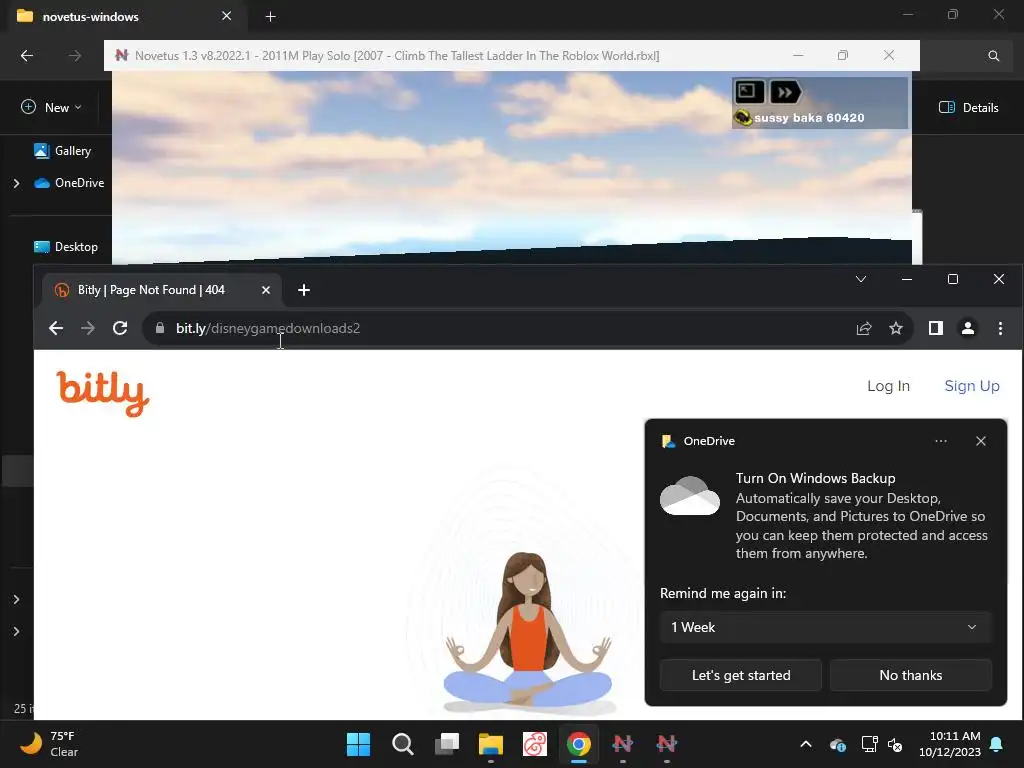This screenshot has height=768, width=1024.
Task: Switch to Chrome on taskbar
Action: [x=579, y=744]
